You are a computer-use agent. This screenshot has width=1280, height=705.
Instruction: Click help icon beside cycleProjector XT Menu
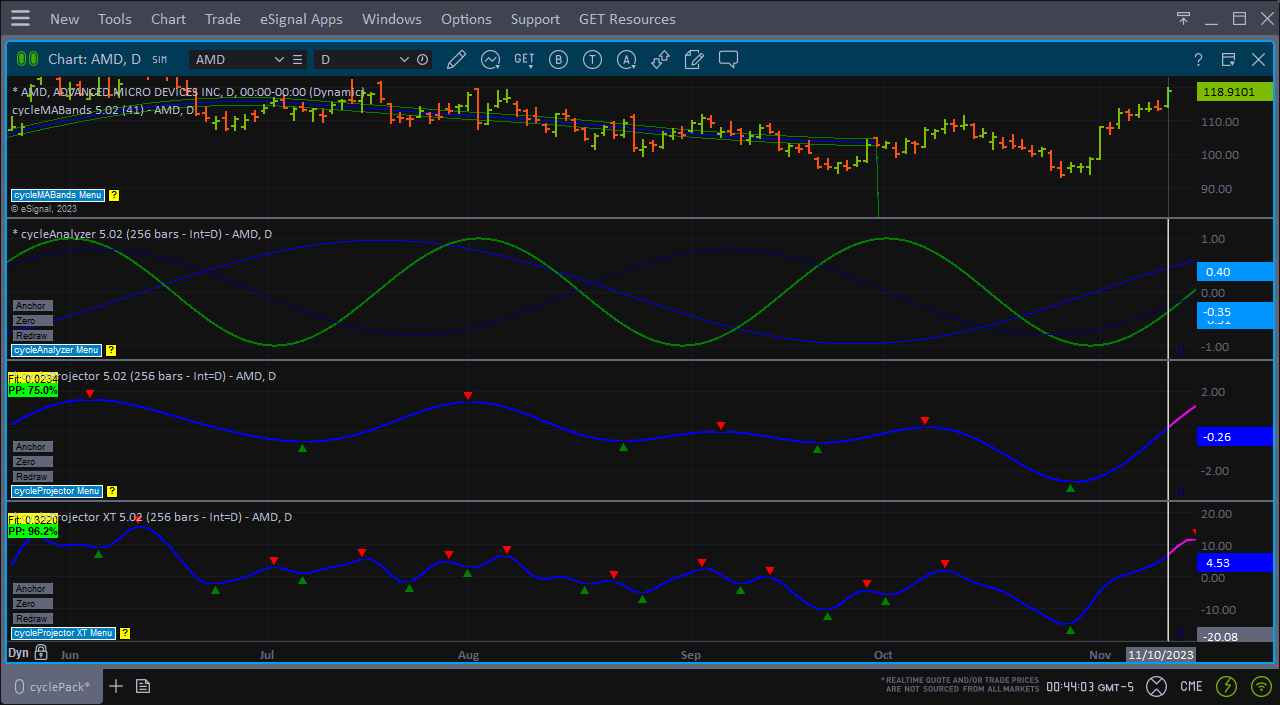[125, 633]
